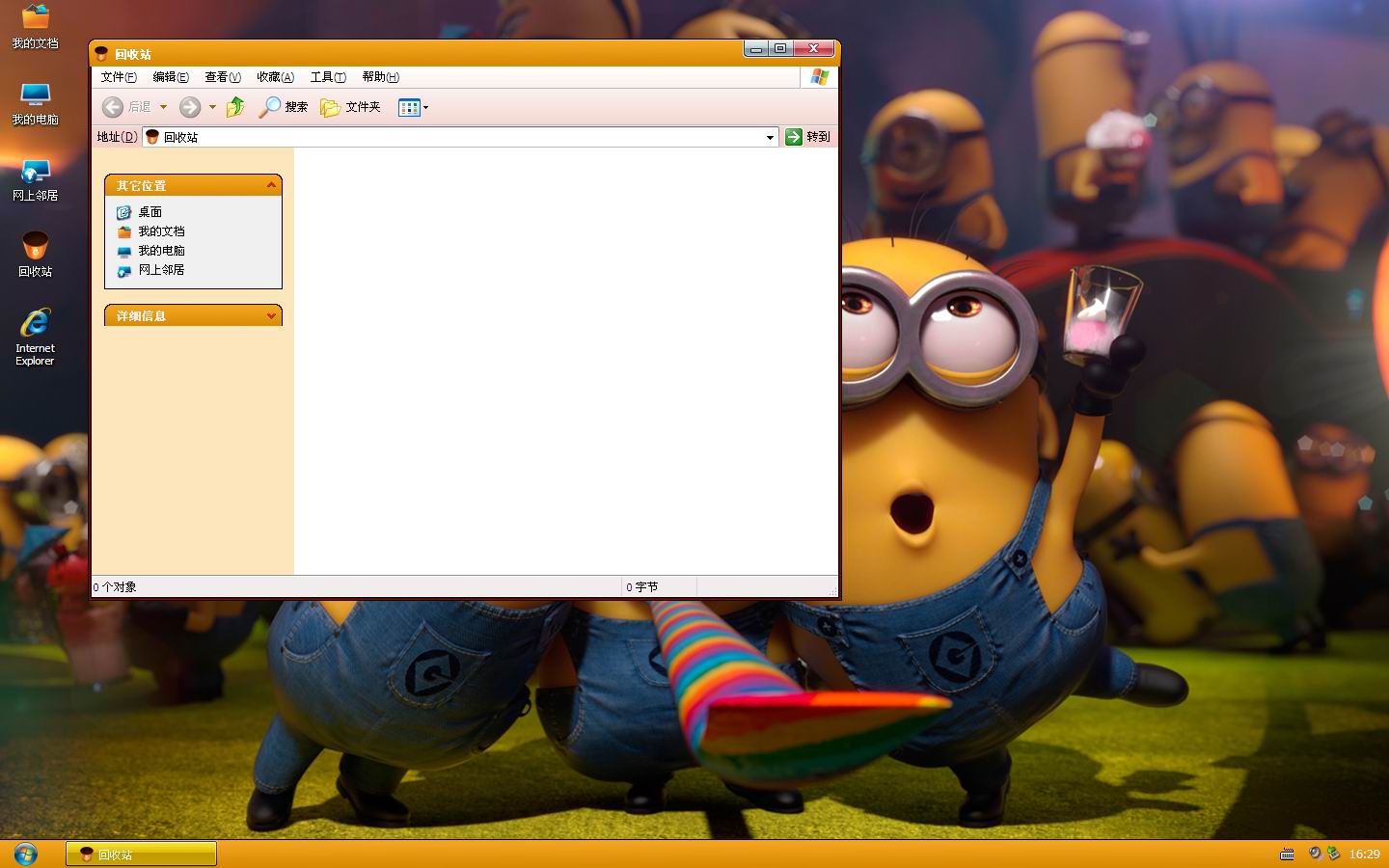Open Back button history dropdown arrow

tap(163, 107)
